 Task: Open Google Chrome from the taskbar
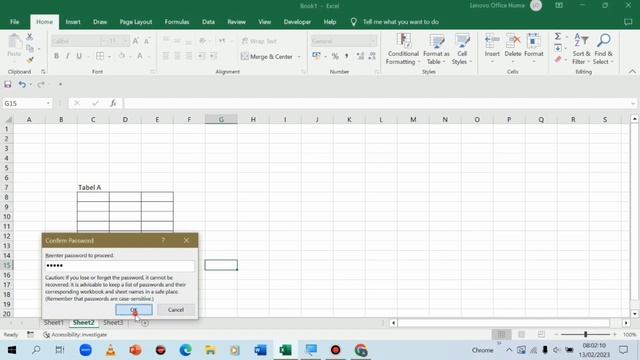coord(361,350)
